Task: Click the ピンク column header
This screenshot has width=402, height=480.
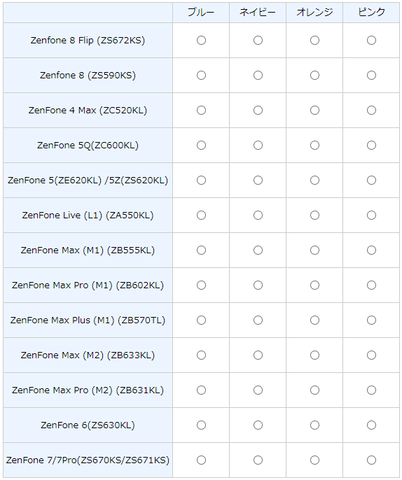Action: coord(371,12)
